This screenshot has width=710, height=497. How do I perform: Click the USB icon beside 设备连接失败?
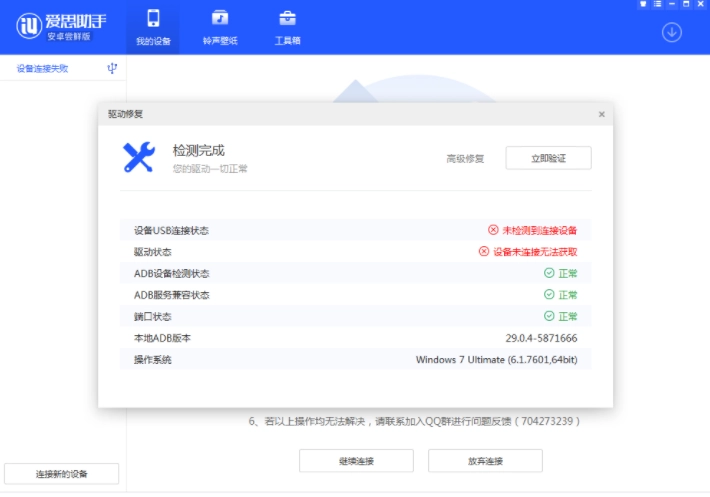click(x=112, y=69)
